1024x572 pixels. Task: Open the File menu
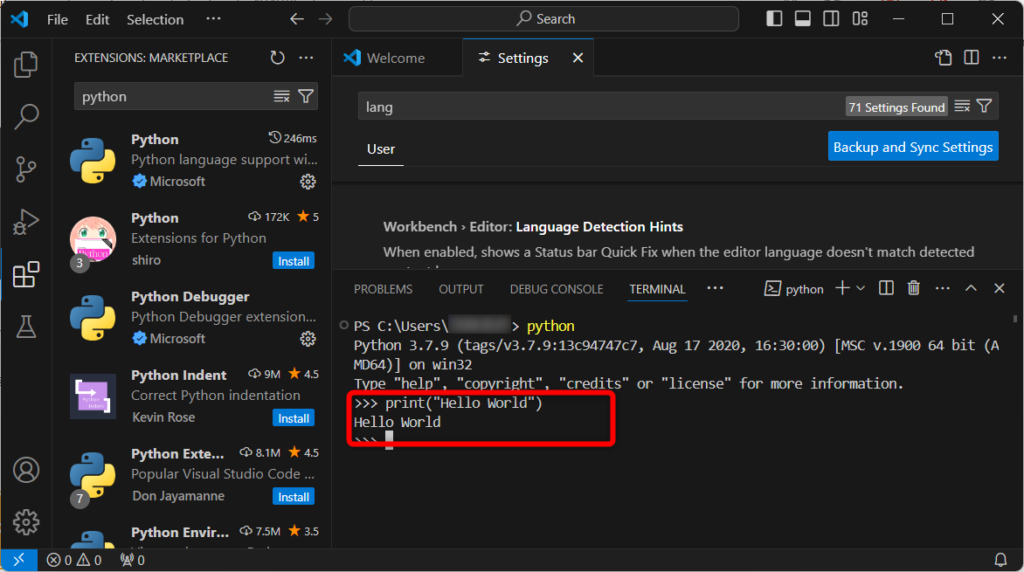coord(57,20)
